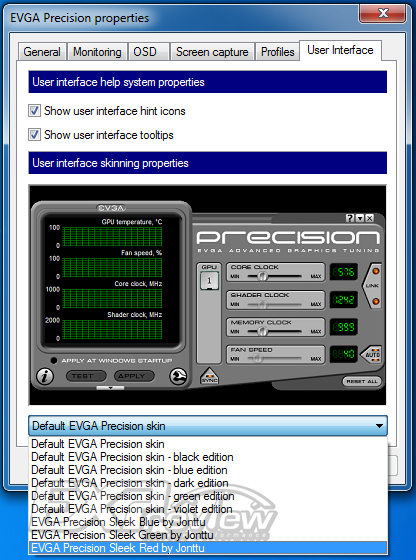Toggle Show user interface hint icons

point(34,111)
